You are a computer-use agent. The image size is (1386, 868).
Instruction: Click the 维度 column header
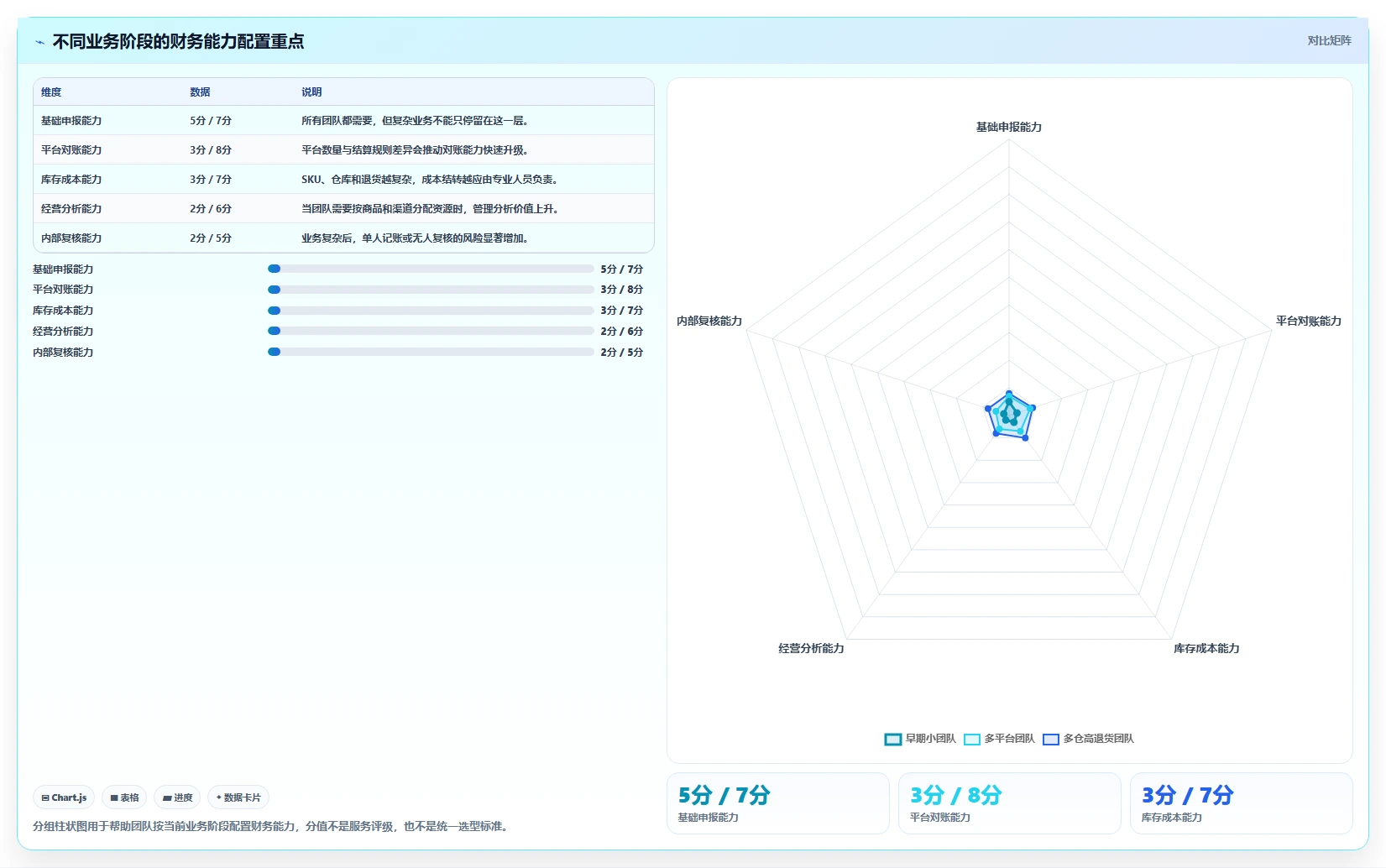tap(51, 92)
